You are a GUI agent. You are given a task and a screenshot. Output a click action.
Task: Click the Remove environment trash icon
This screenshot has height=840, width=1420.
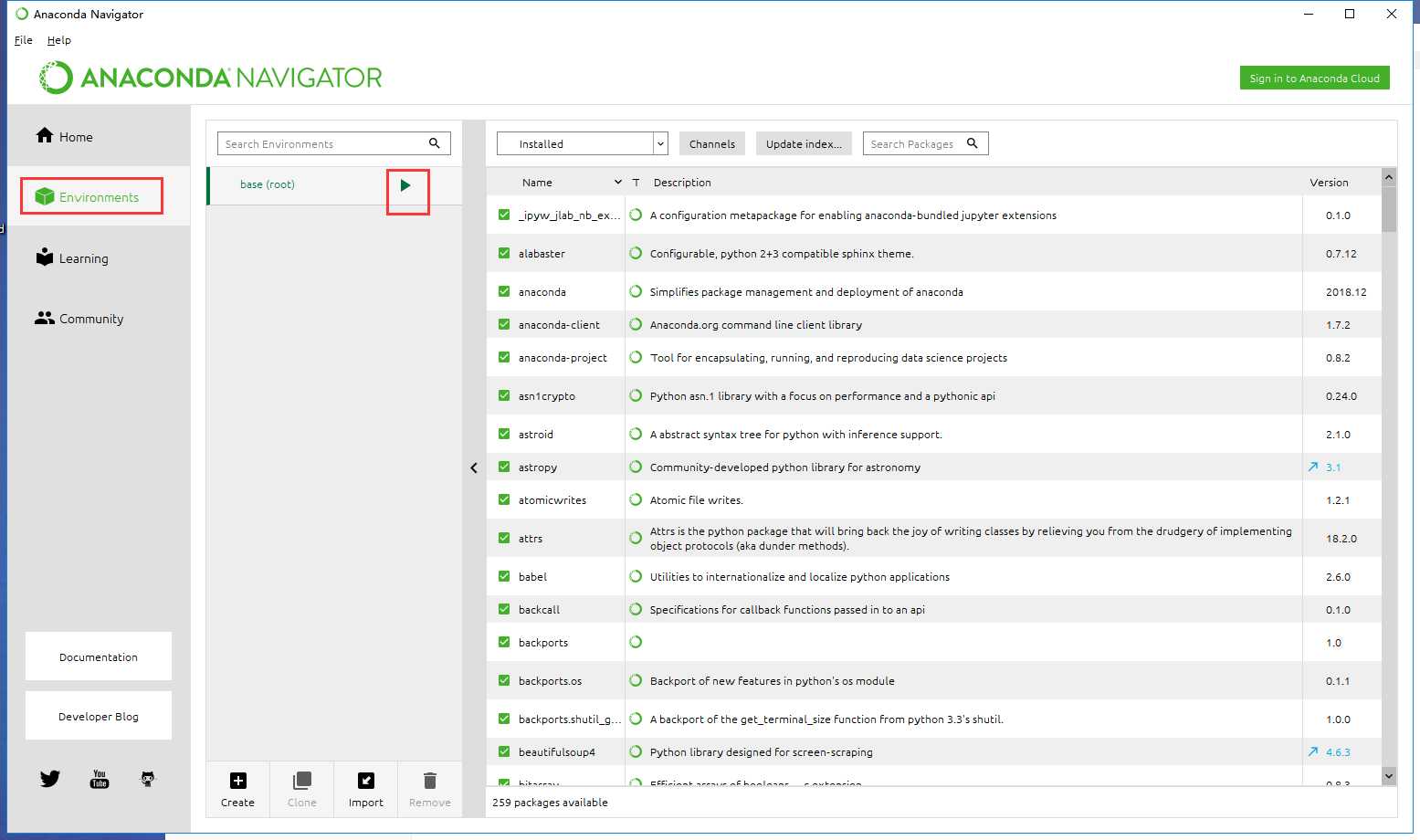click(x=430, y=781)
